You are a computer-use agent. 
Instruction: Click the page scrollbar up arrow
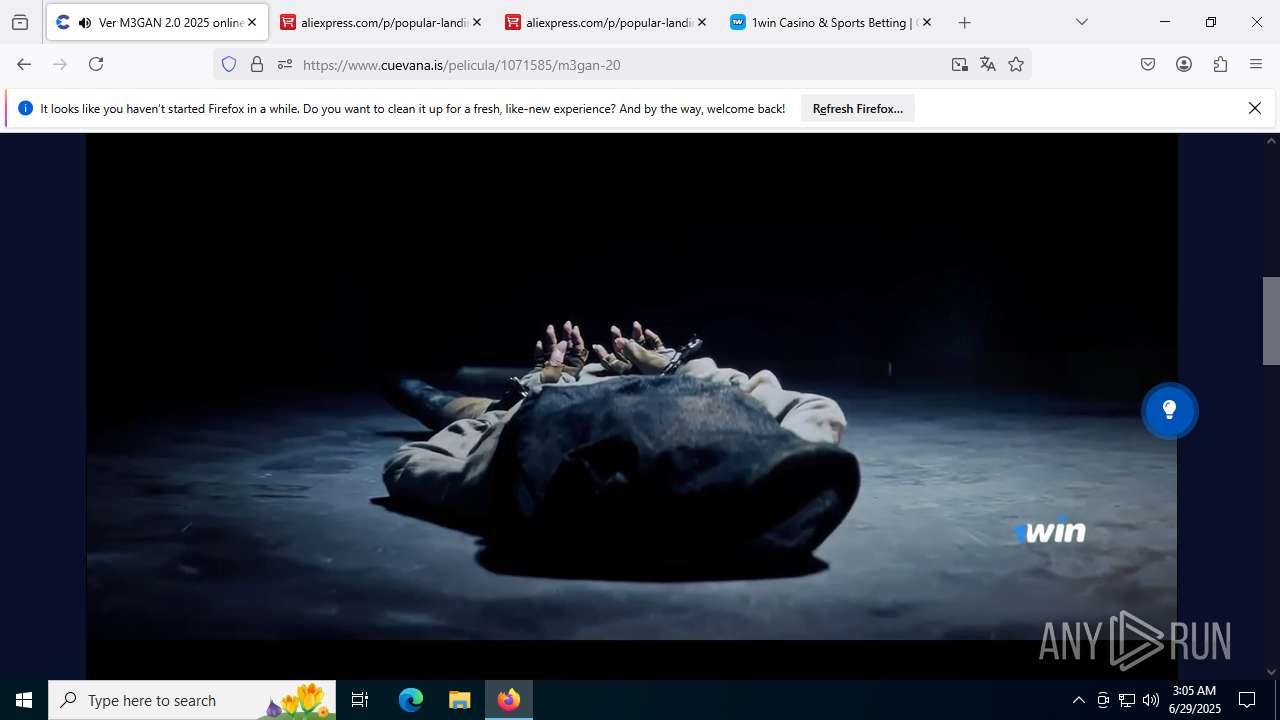1271,141
